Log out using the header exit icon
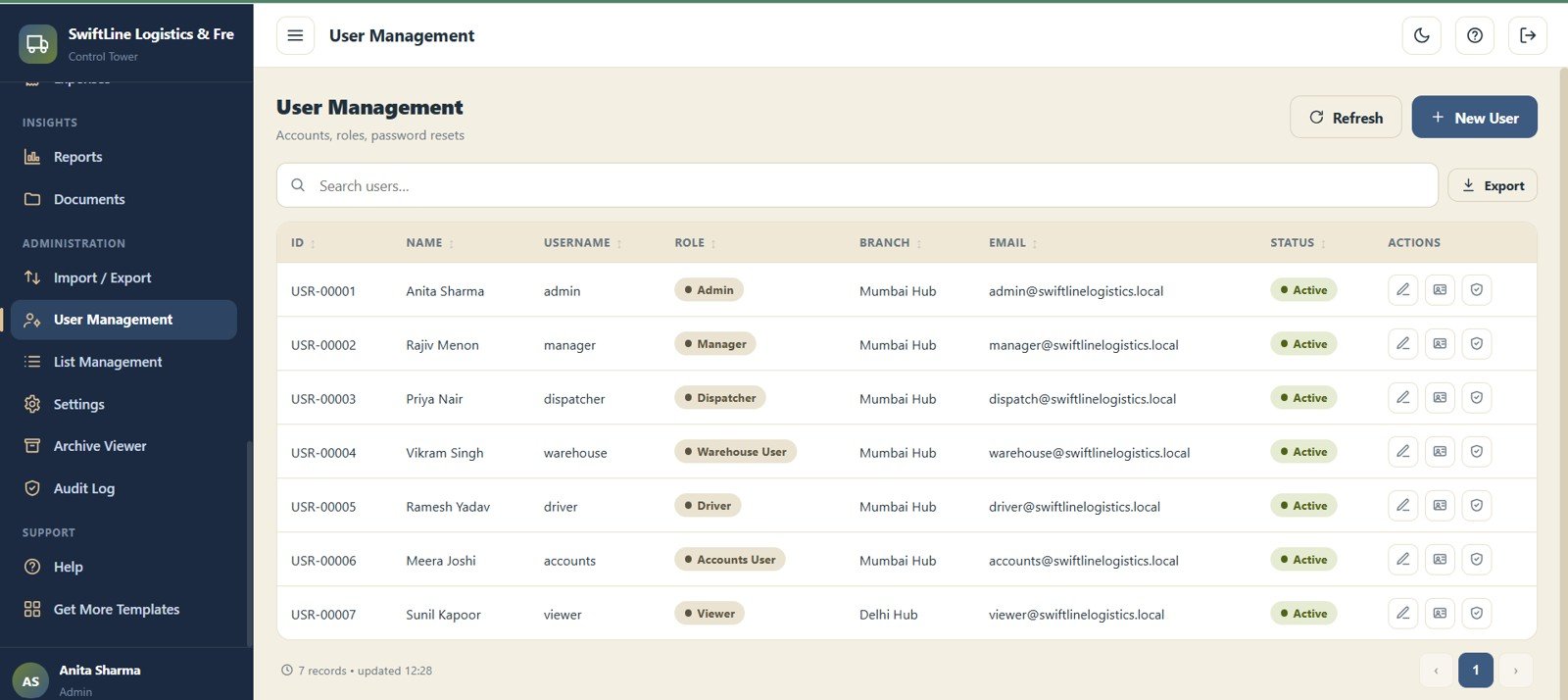Image resolution: width=1568 pixels, height=700 pixels. (1528, 35)
